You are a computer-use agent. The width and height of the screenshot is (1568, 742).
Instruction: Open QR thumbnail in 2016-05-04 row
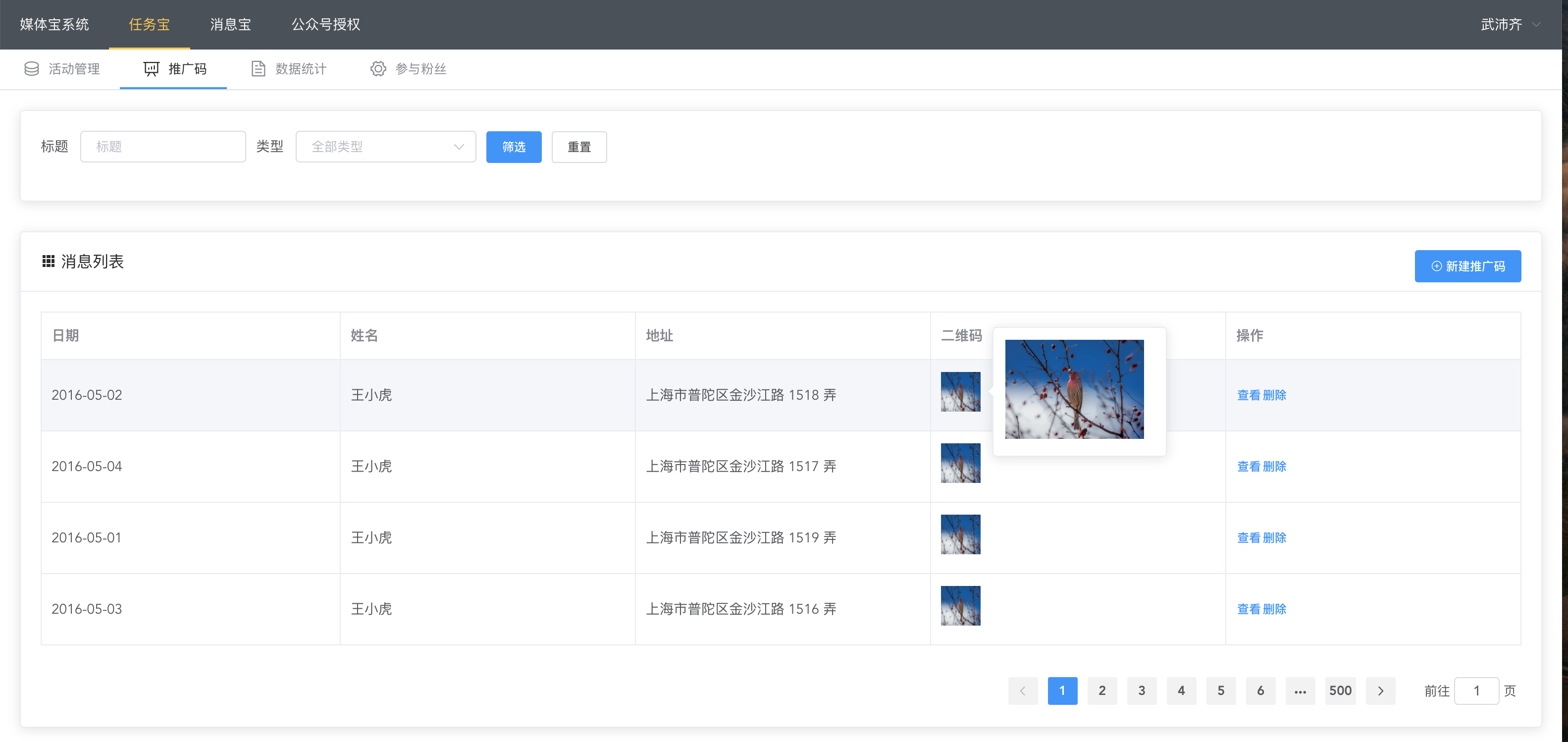click(x=960, y=463)
